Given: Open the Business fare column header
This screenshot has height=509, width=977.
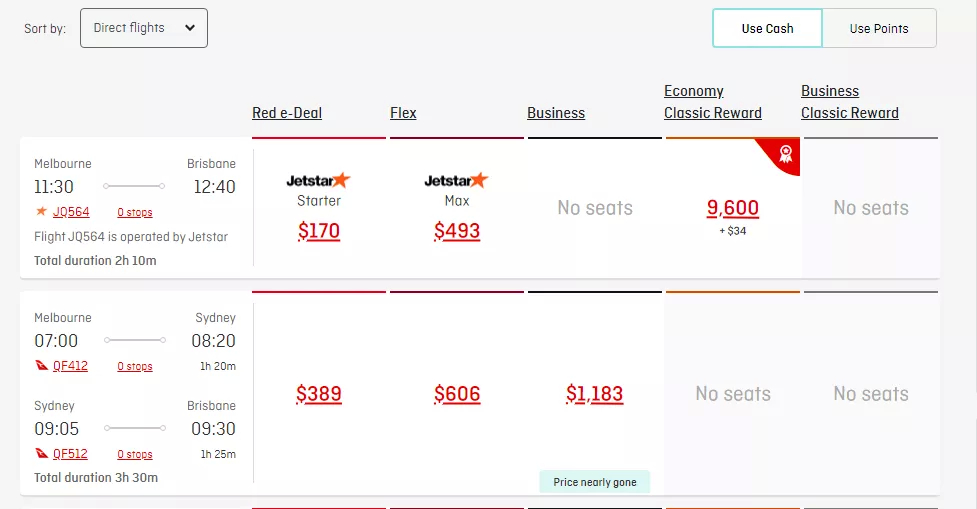Looking at the screenshot, I should [x=556, y=113].
